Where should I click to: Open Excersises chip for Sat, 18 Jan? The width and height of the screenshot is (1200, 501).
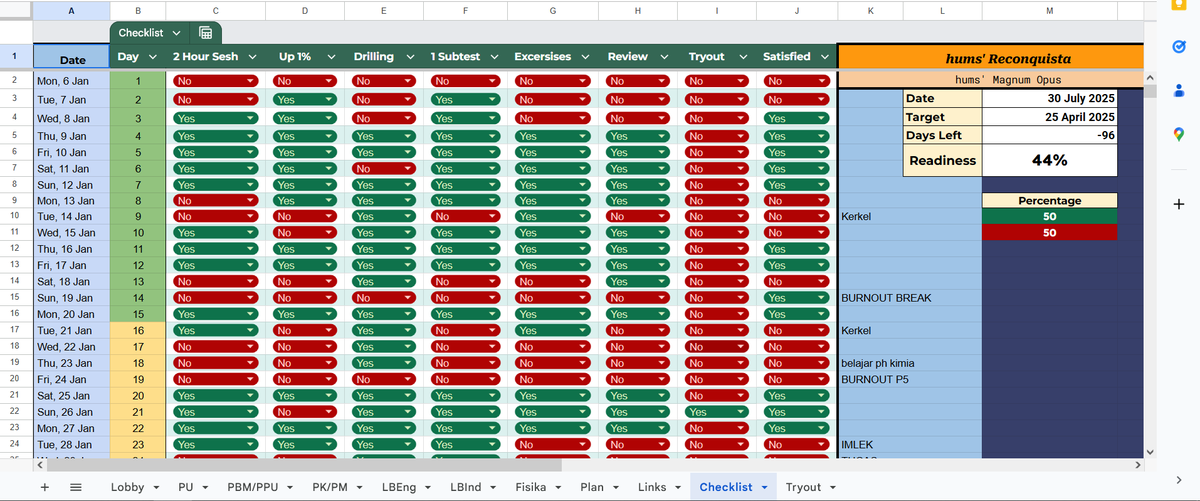click(553, 282)
